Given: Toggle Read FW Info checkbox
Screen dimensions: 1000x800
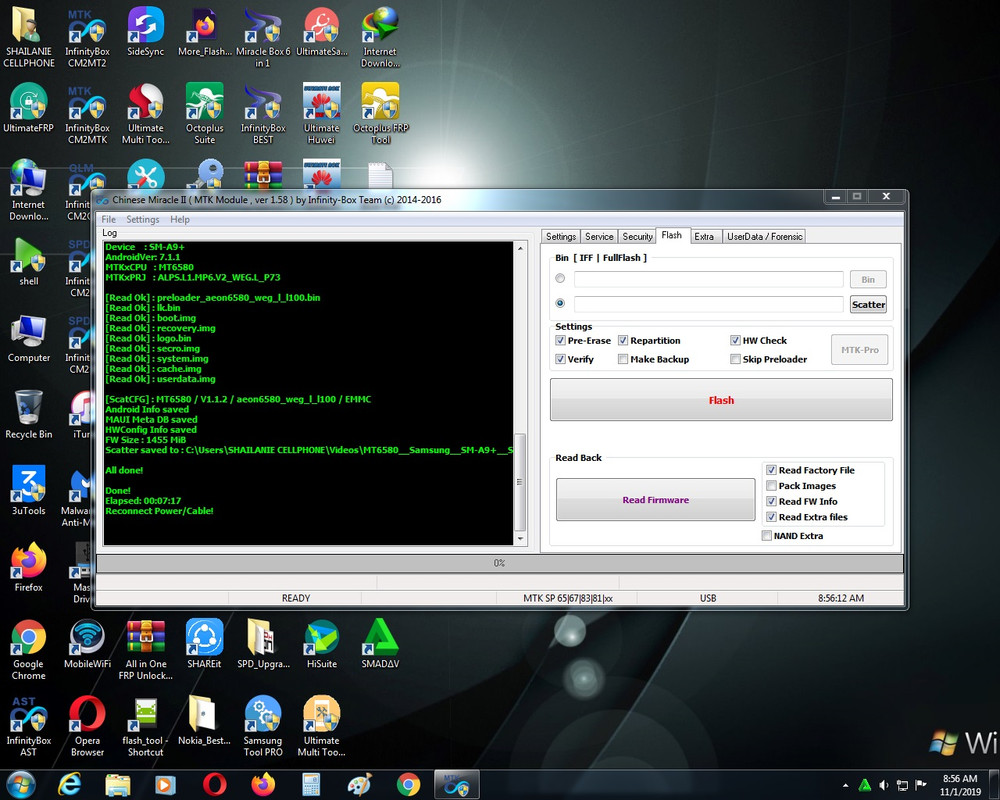Looking at the screenshot, I should (x=771, y=501).
